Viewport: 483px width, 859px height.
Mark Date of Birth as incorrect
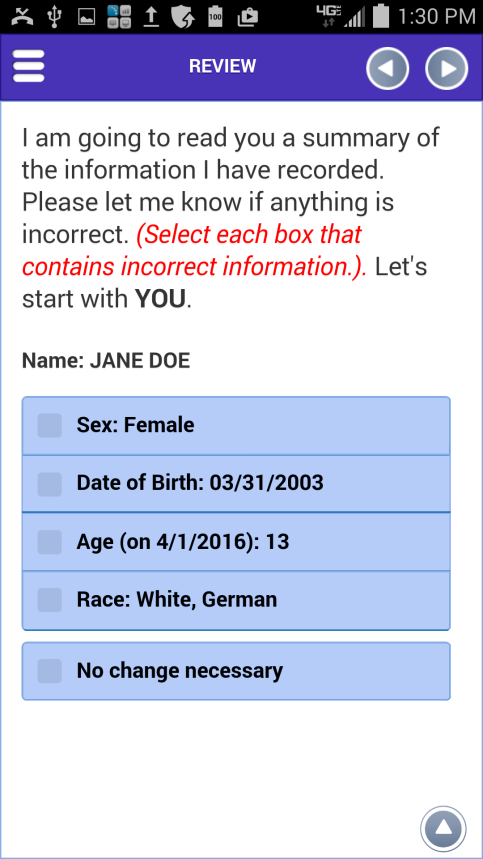tap(236, 484)
